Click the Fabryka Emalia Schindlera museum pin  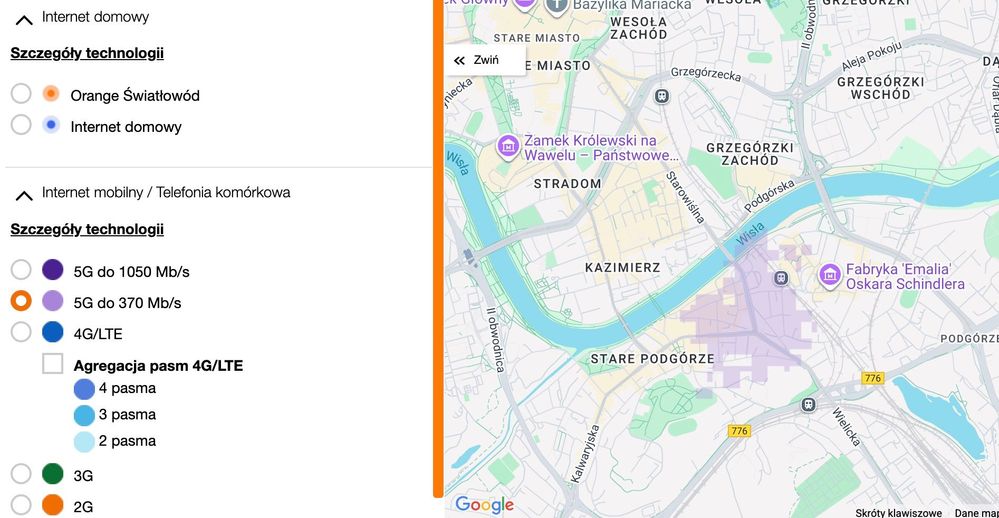(x=829, y=275)
